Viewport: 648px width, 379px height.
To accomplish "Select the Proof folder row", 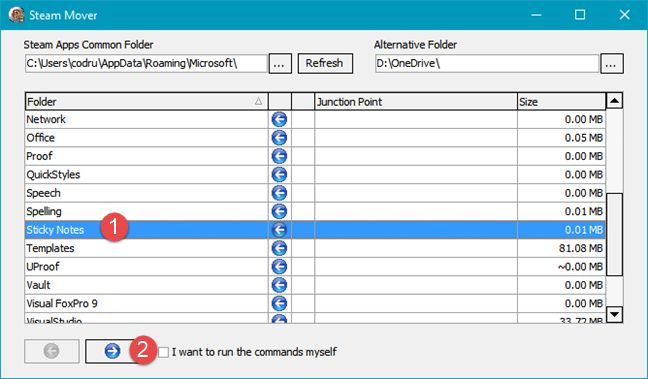I will 315,156.
